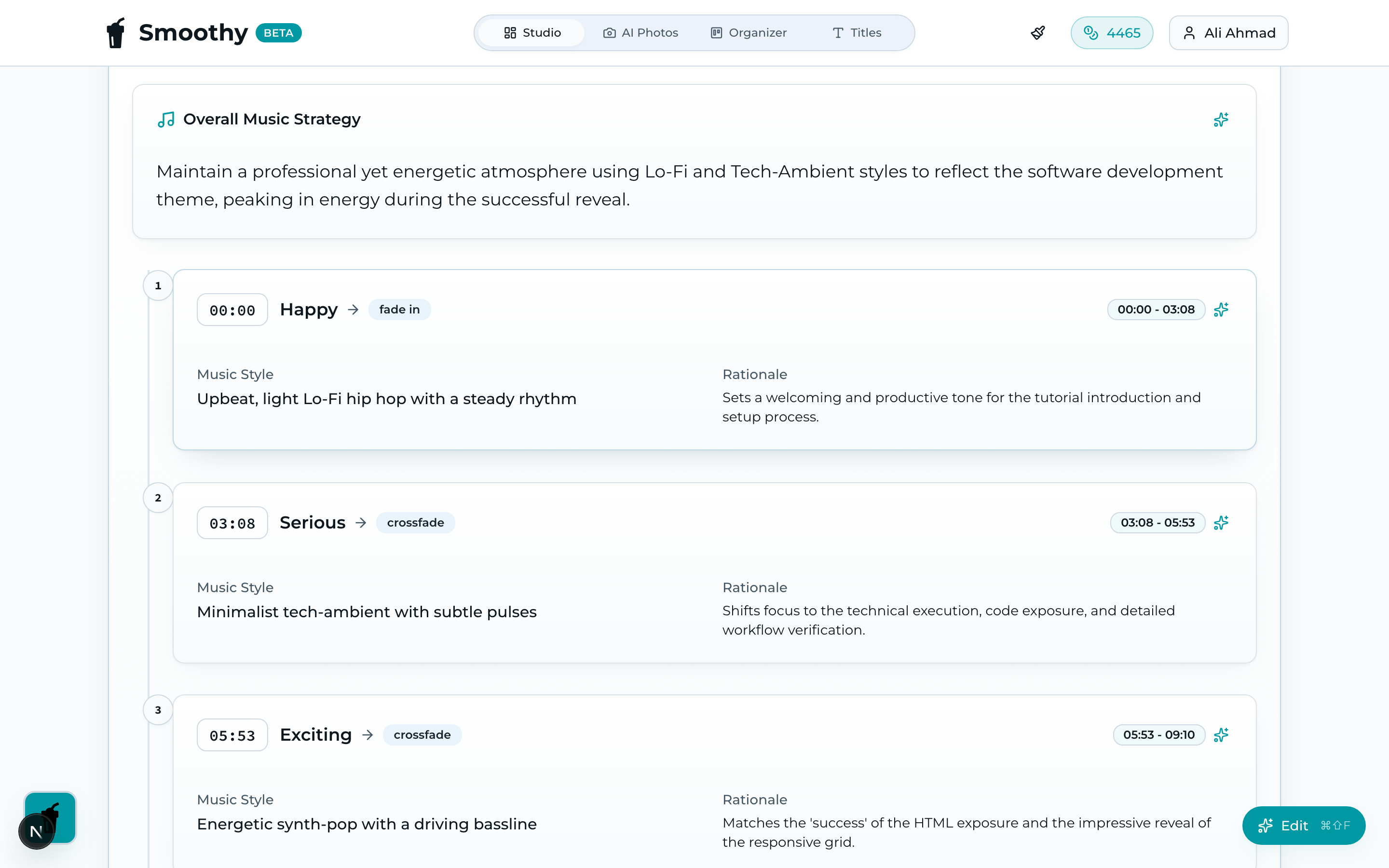
Task: Click the Smoothy cup logo icon
Action: point(116,33)
